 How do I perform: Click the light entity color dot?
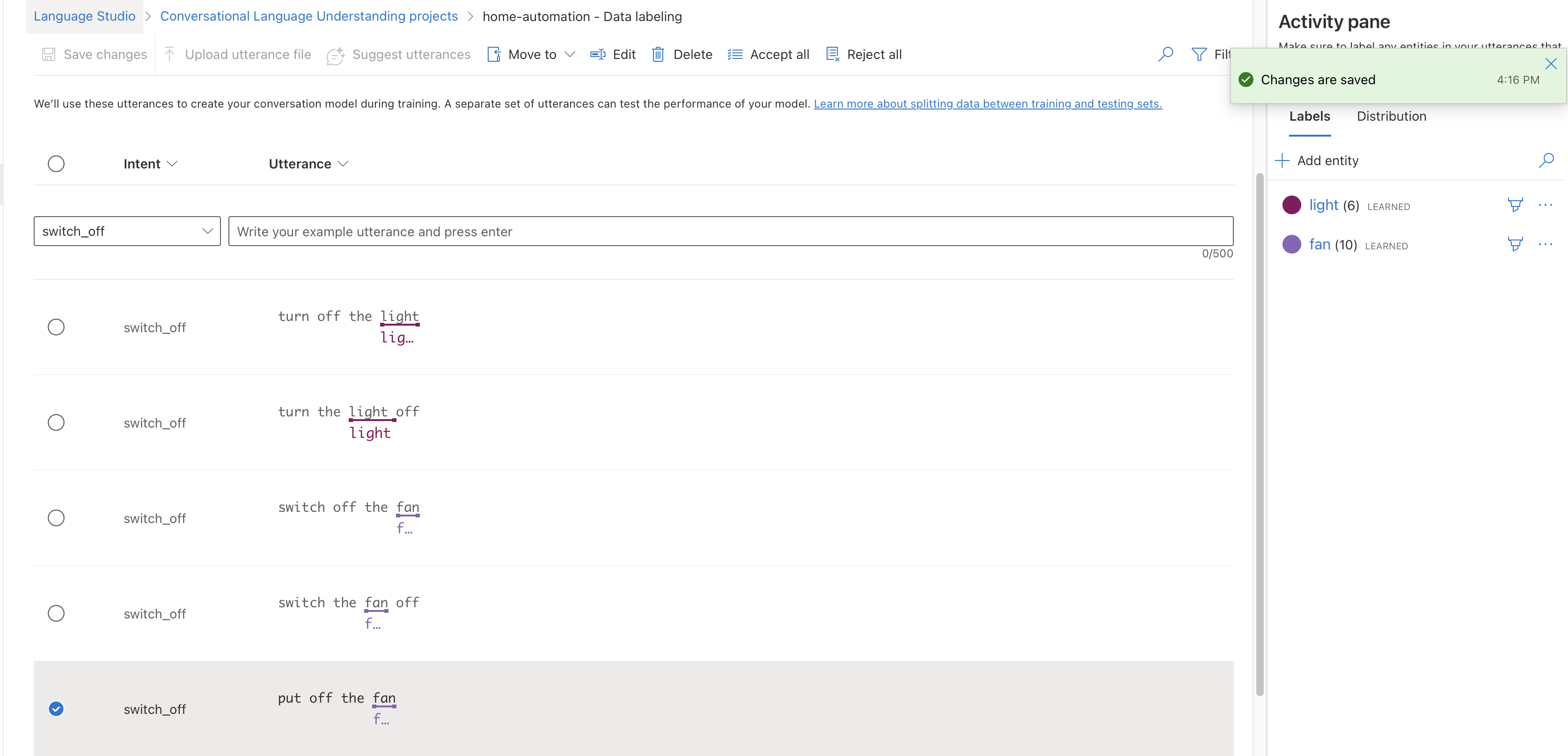tap(1291, 205)
